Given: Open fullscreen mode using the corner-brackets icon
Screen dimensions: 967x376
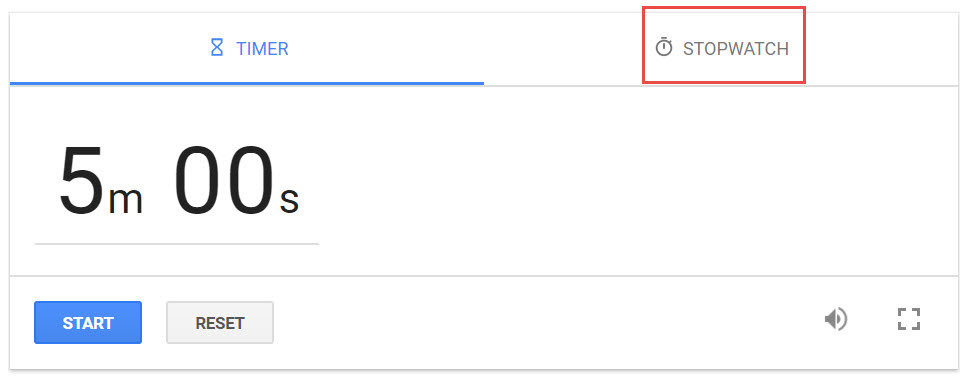Looking at the screenshot, I should [x=908, y=319].
